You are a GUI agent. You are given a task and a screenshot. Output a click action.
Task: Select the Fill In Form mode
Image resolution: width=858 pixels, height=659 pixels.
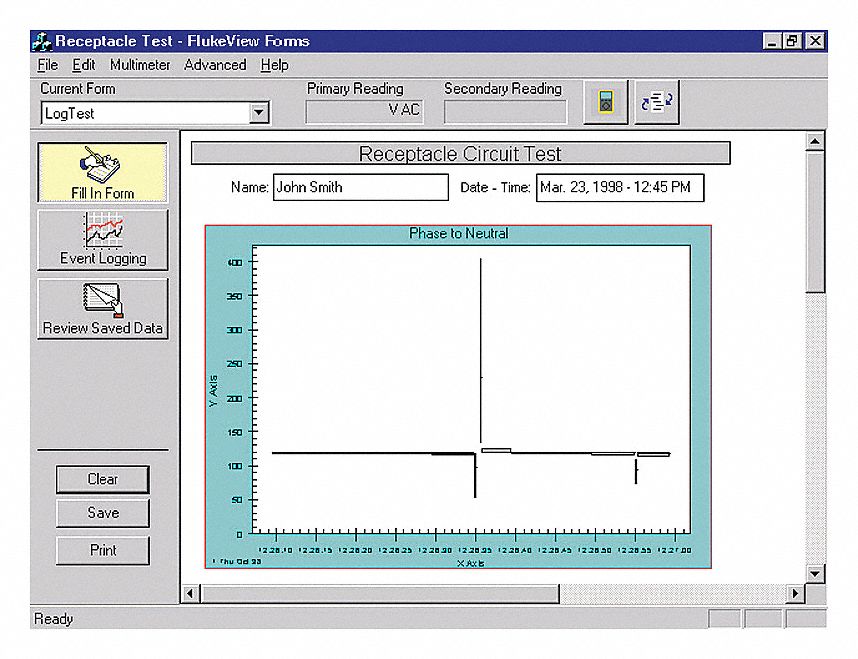[103, 172]
